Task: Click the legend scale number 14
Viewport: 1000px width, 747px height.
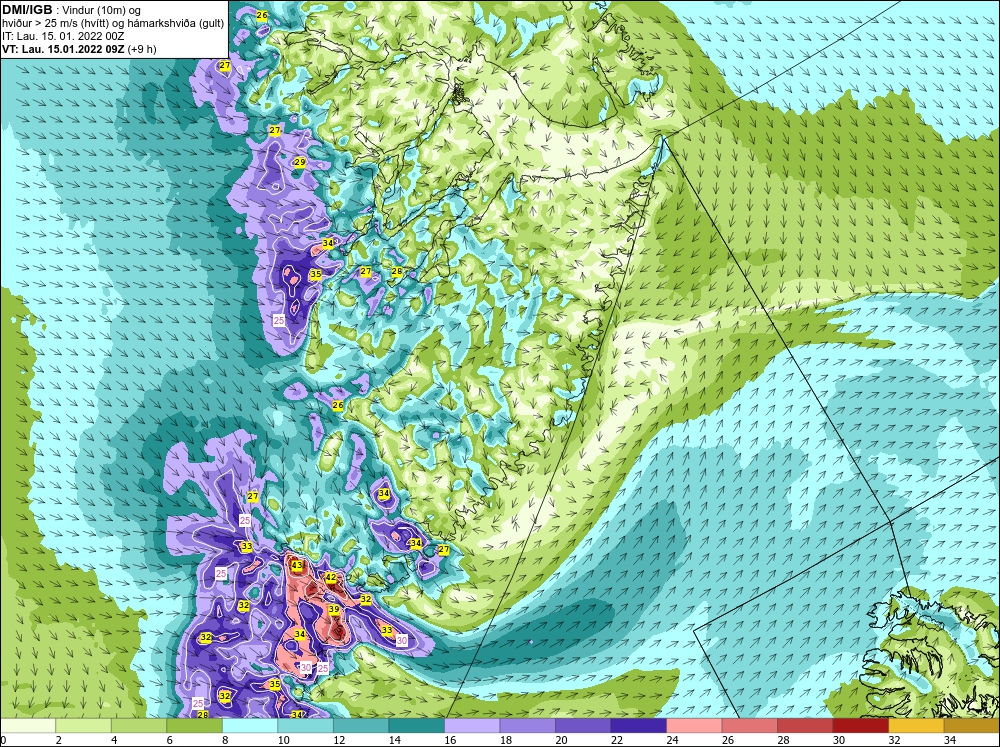Action: (395, 740)
